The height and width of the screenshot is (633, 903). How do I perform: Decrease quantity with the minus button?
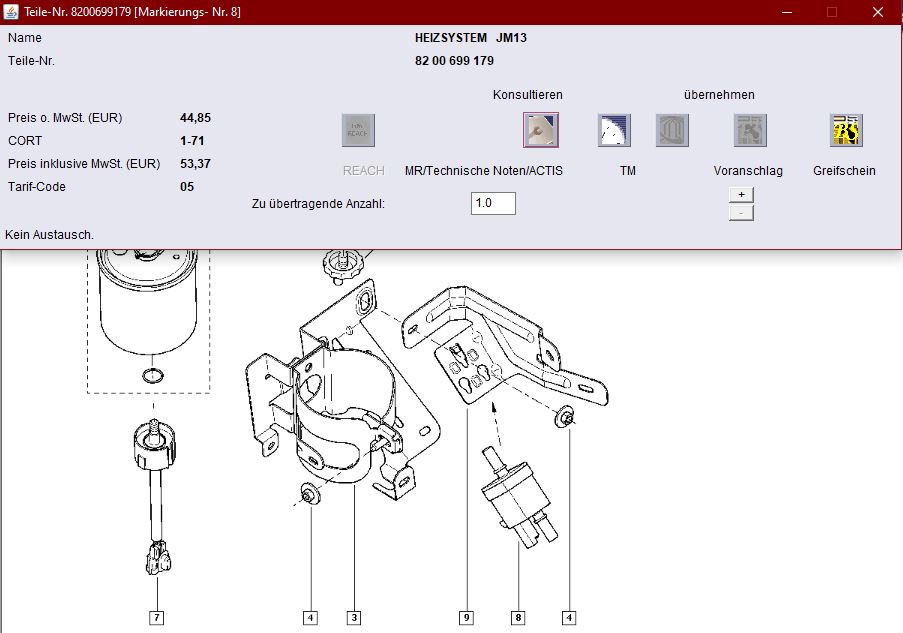741,213
